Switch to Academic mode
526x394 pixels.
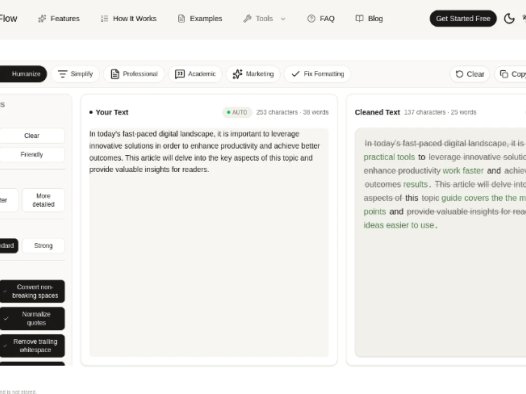click(195, 74)
